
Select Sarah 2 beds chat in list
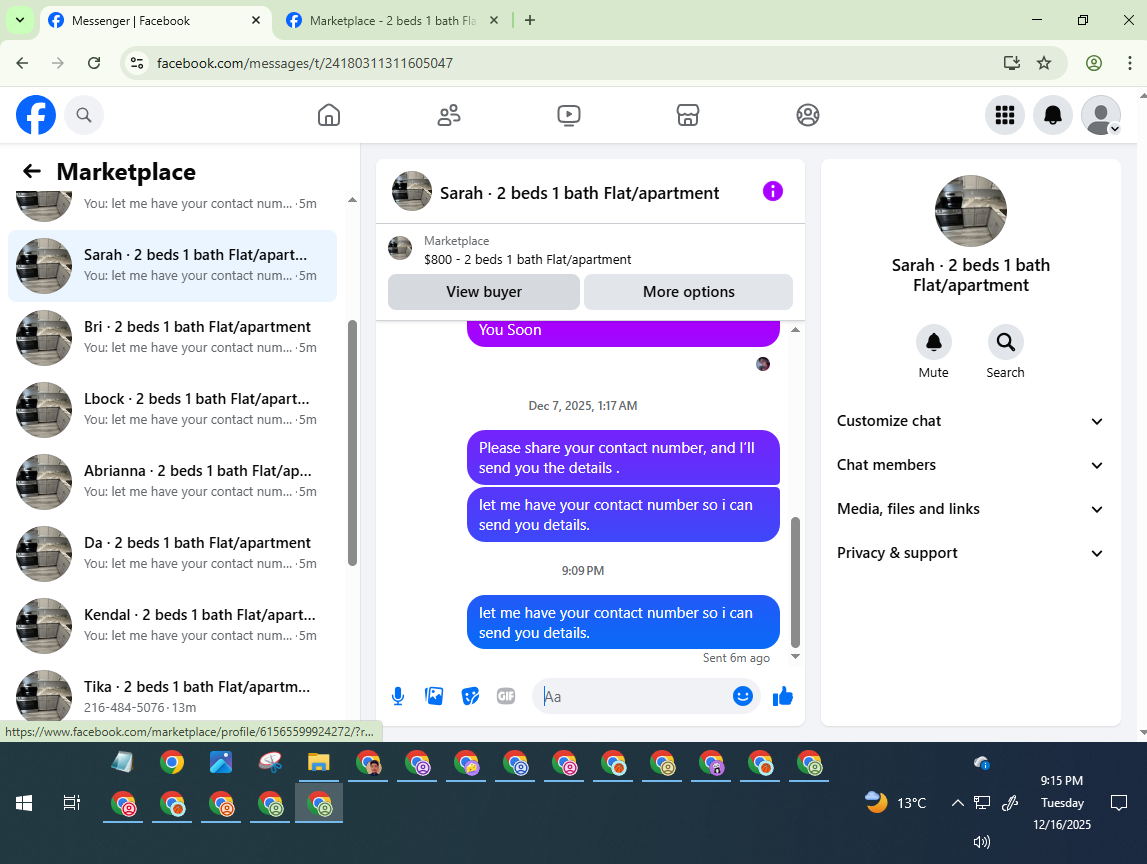tap(173, 266)
